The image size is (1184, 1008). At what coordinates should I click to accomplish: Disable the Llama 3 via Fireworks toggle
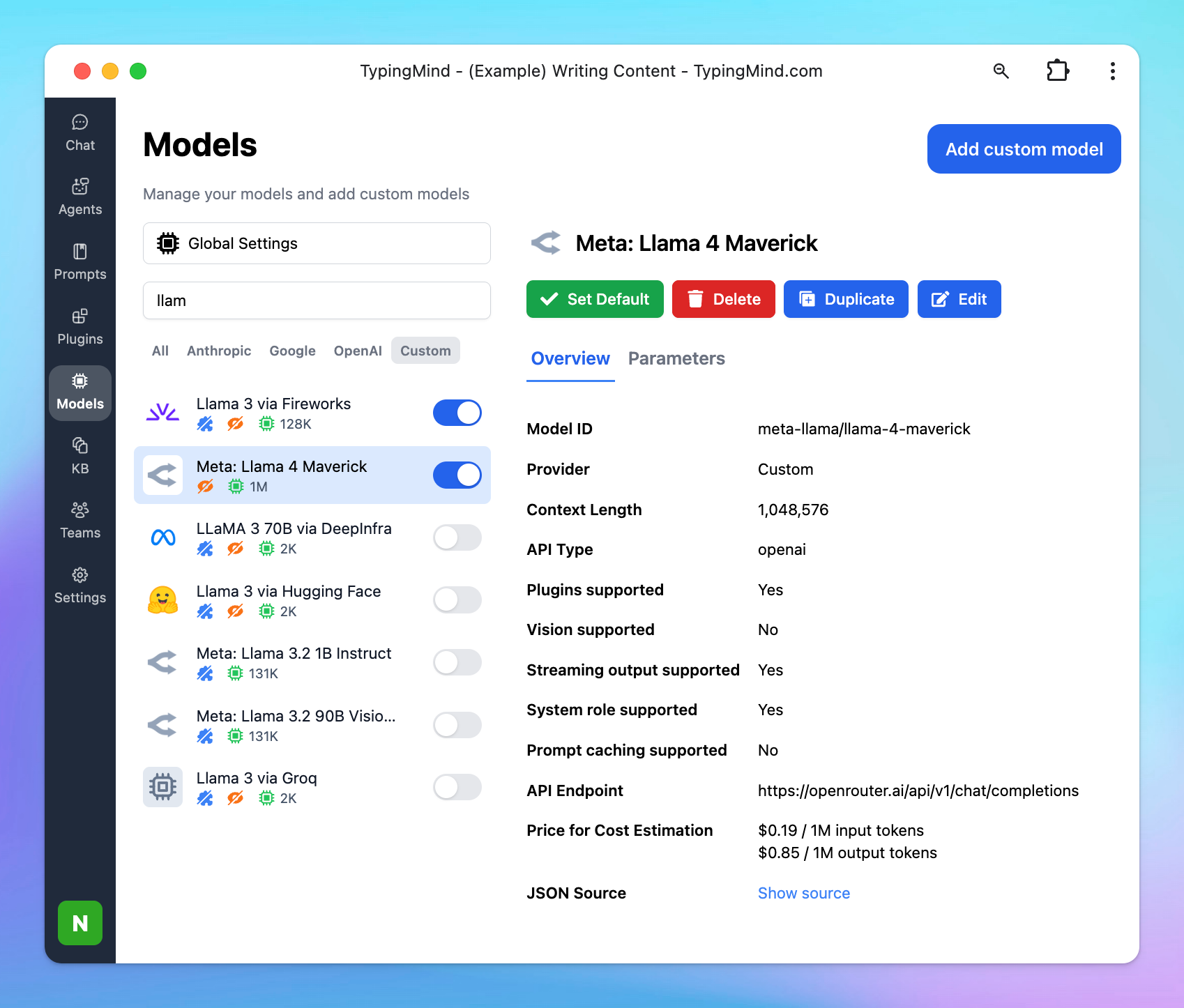[457, 413]
